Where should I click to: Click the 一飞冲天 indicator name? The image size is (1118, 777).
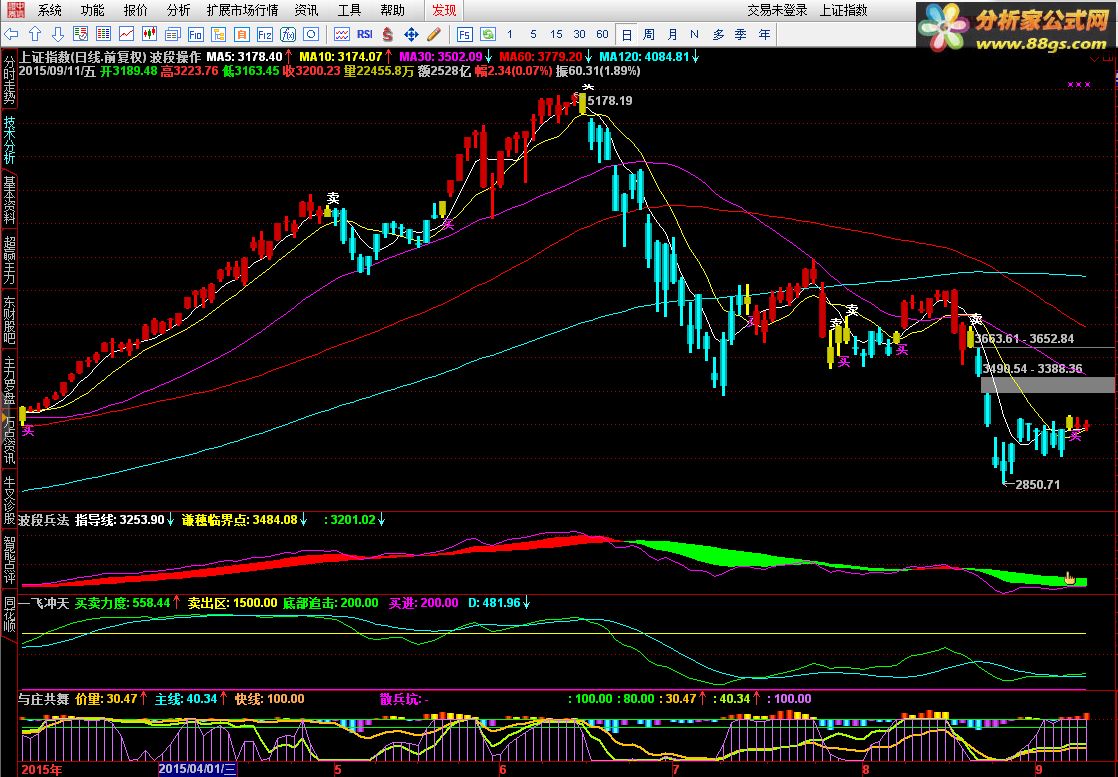pyautogui.click(x=44, y=603)
